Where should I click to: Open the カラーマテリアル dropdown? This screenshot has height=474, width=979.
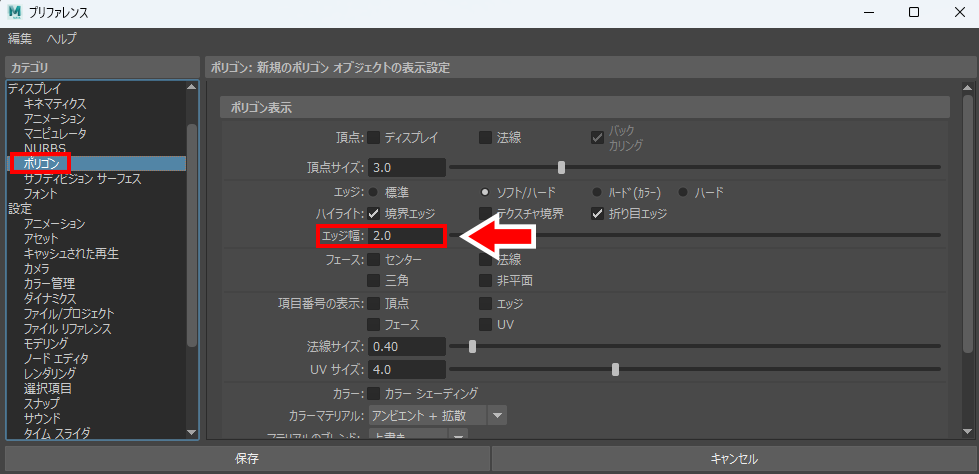click(498, 414)
